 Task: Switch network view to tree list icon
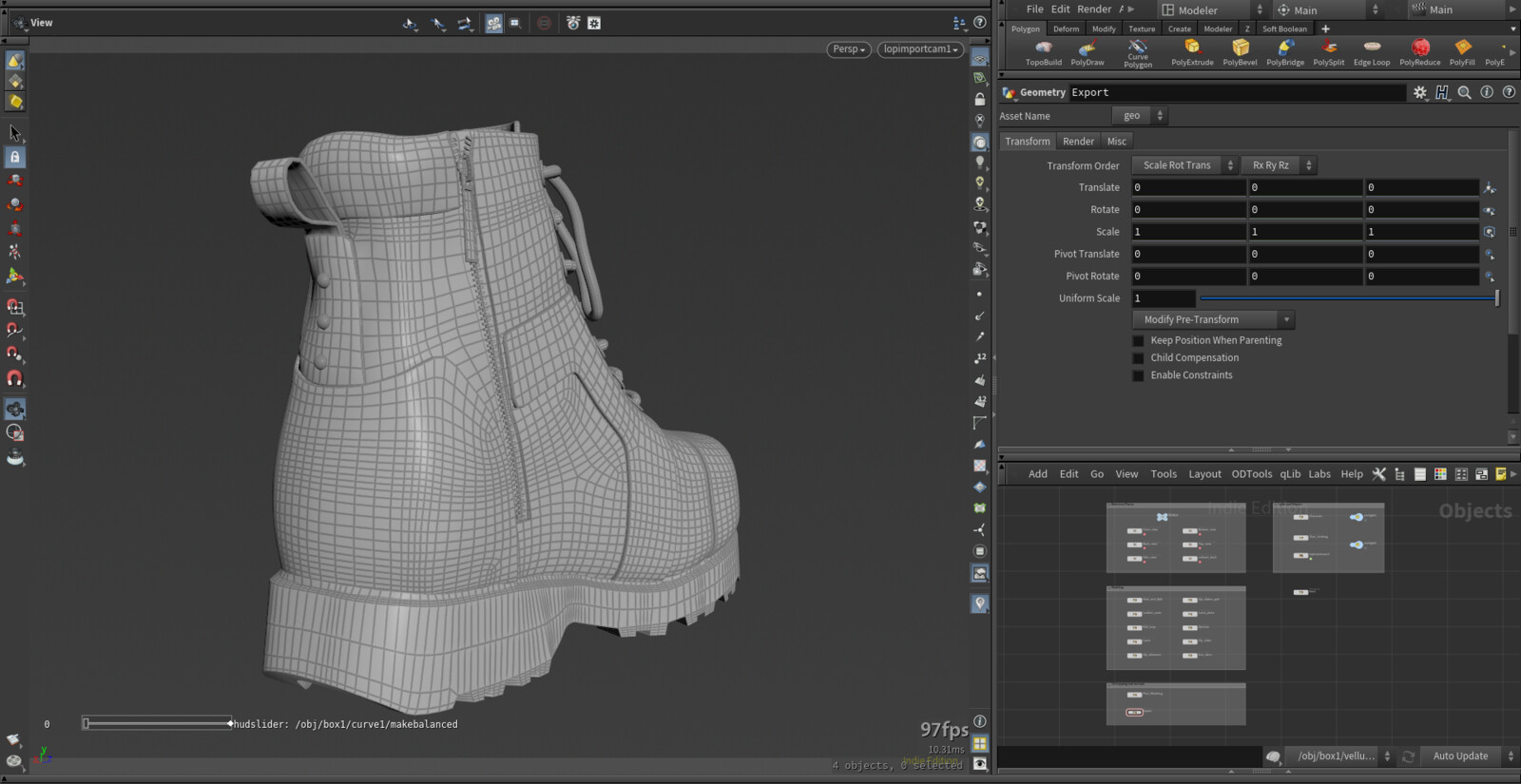(1399, 474)
